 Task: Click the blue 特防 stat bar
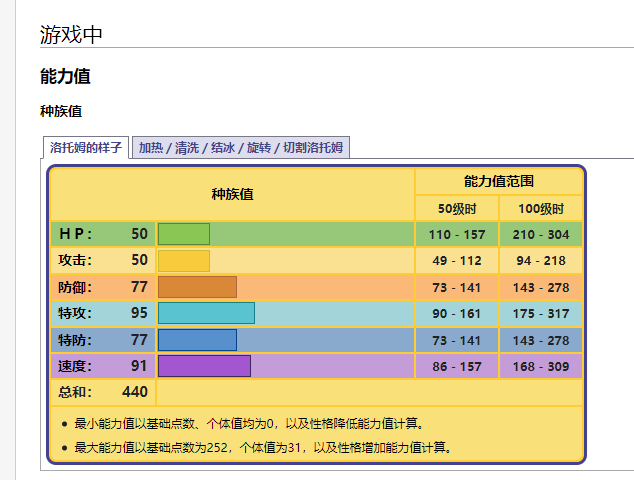pos(197,340)
